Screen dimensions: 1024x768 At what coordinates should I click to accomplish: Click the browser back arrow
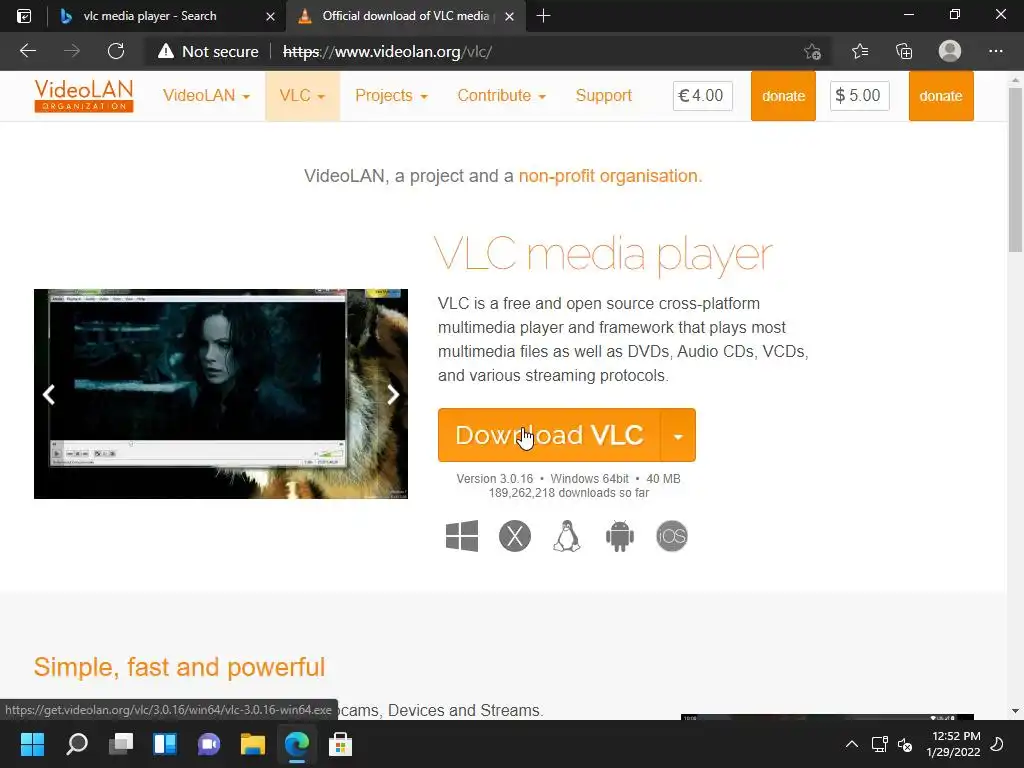point(27,51)
